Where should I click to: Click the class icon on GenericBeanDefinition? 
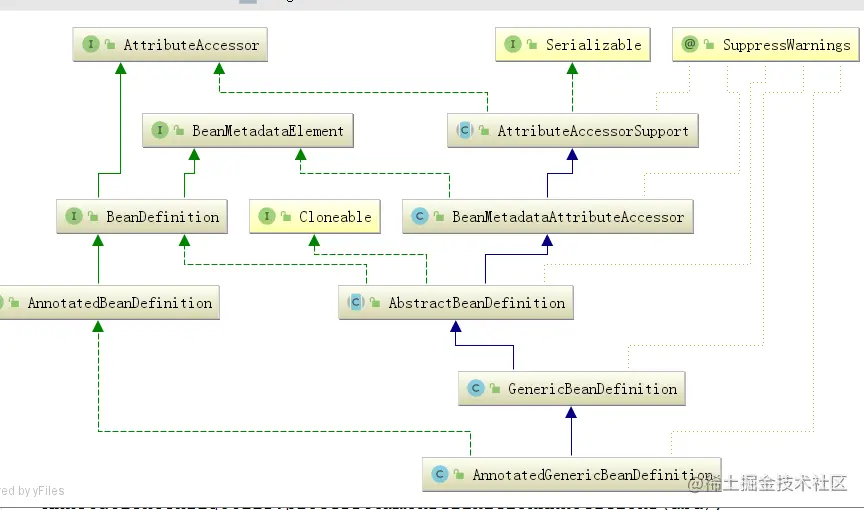(x=476, y=388)
